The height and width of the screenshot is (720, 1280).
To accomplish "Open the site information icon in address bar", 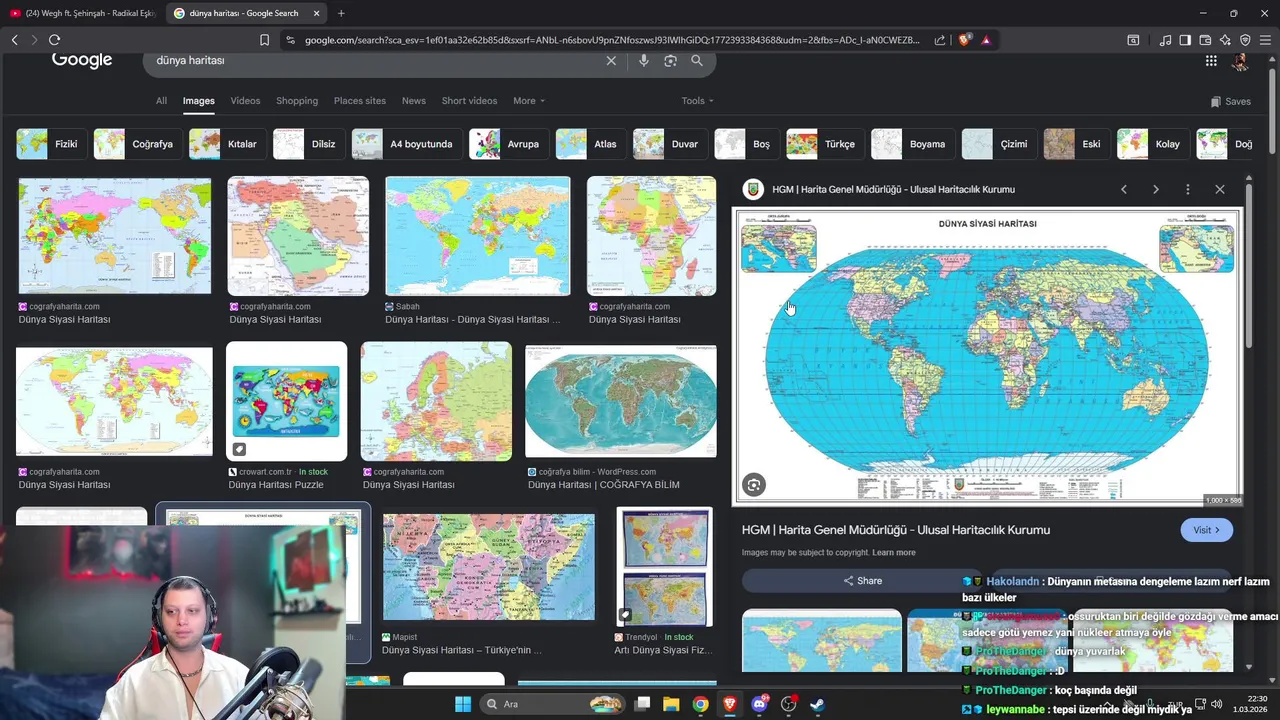I will click(x=290, y=40).
